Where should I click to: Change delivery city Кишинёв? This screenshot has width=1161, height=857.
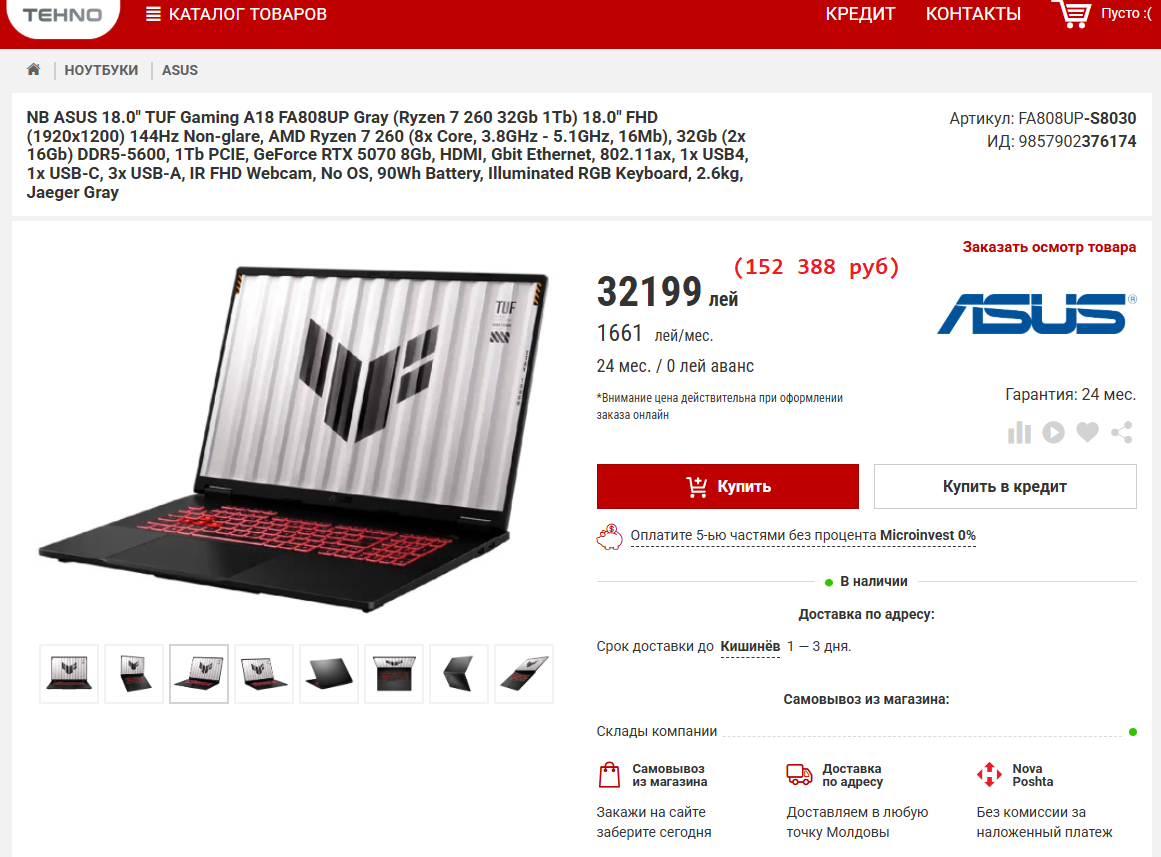[x=750, y=647]
